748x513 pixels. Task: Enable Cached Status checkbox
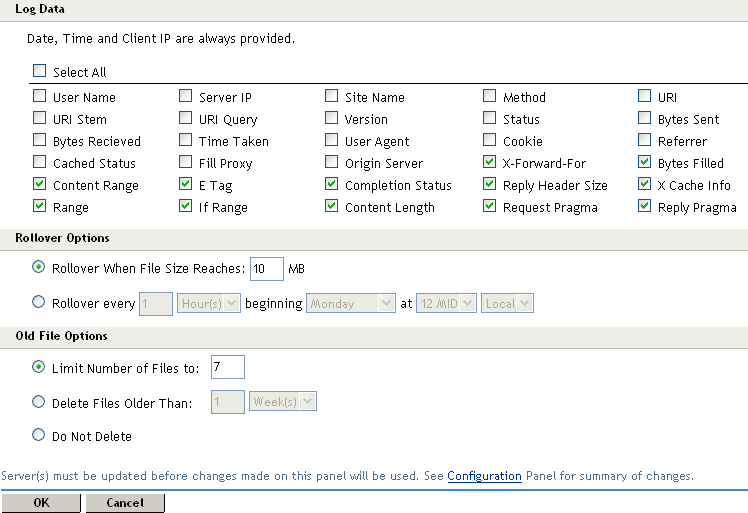click(x=40, y=162)
